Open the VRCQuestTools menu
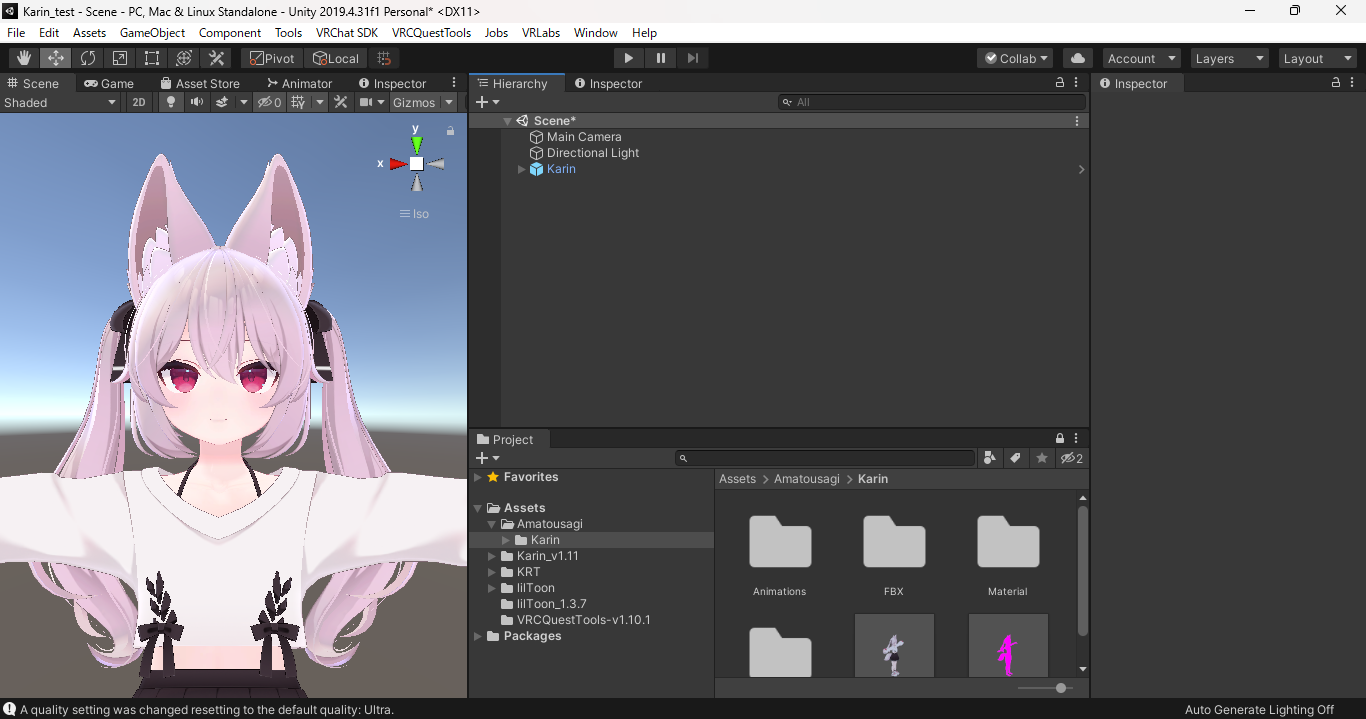The height and width of the screenshot is (719, 1366). click(431, 32)
